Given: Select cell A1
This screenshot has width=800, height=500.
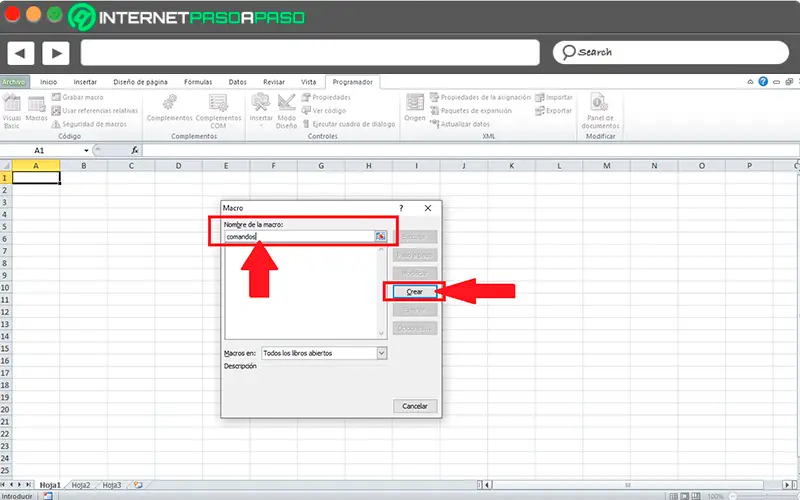Looking at the screenshot, I should (x=36, y=178).
